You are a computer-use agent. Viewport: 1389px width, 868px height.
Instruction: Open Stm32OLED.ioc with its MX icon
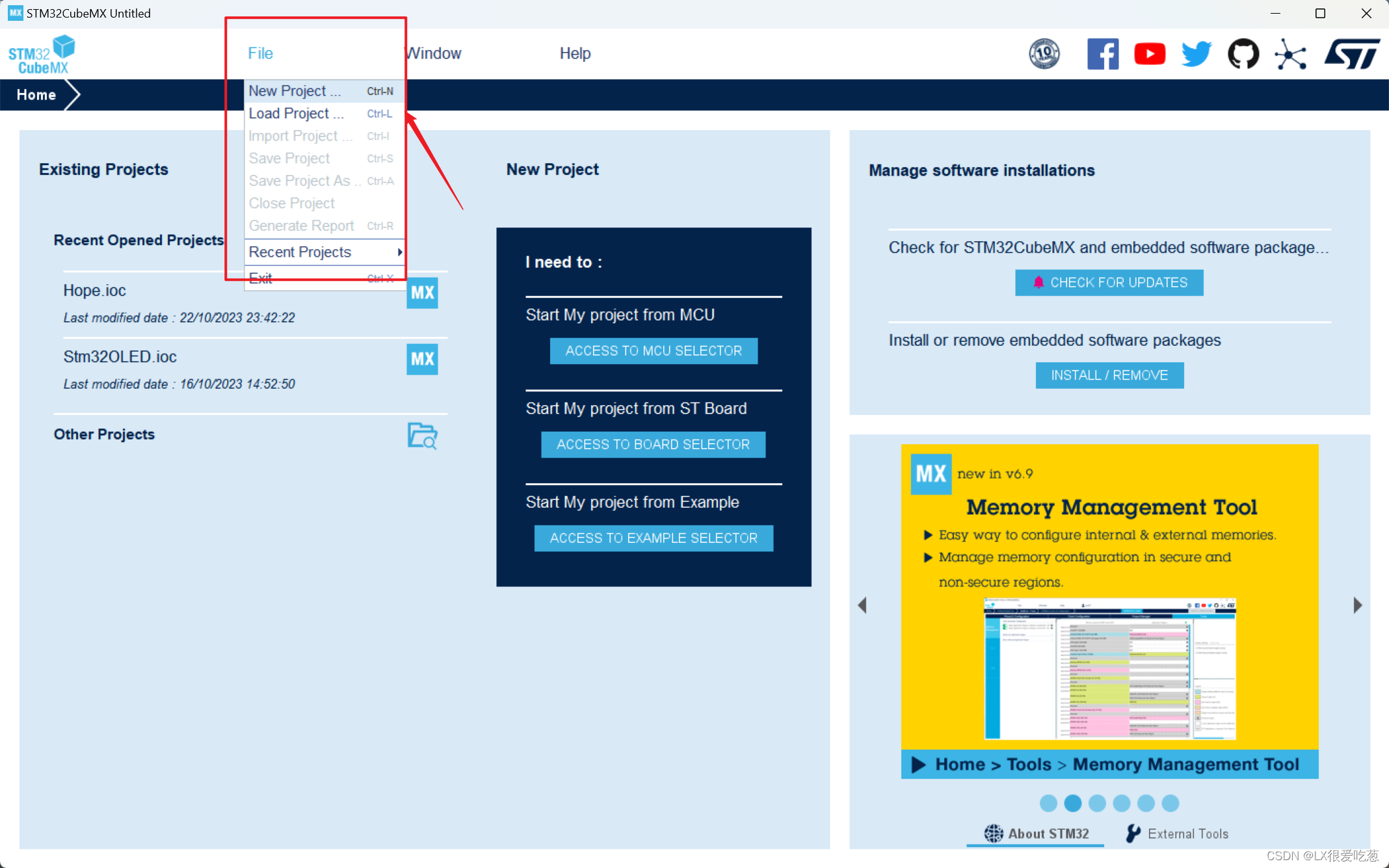click(422, 359)
